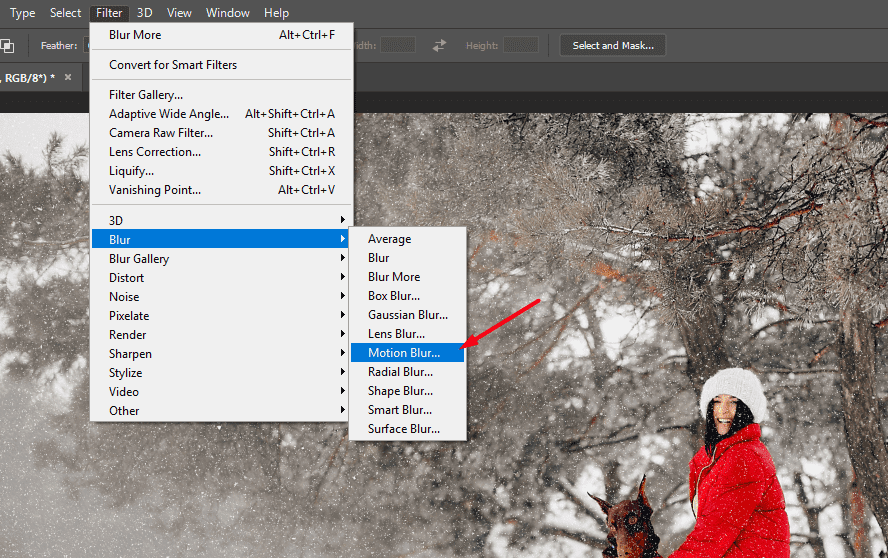
Task: Open the Type menu
Action: click(x=22, y=12)
